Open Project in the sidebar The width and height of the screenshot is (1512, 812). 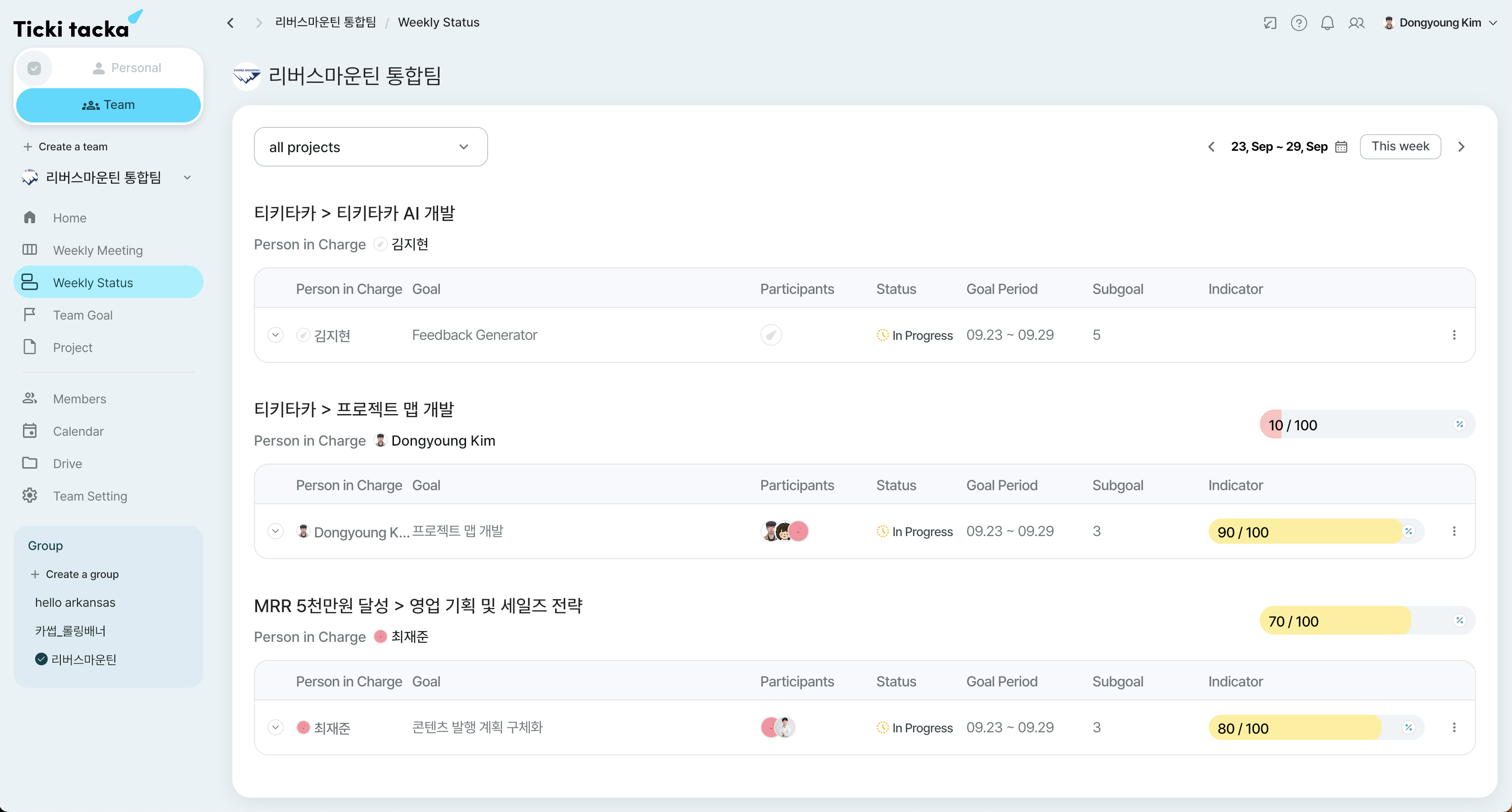point(109,347)
